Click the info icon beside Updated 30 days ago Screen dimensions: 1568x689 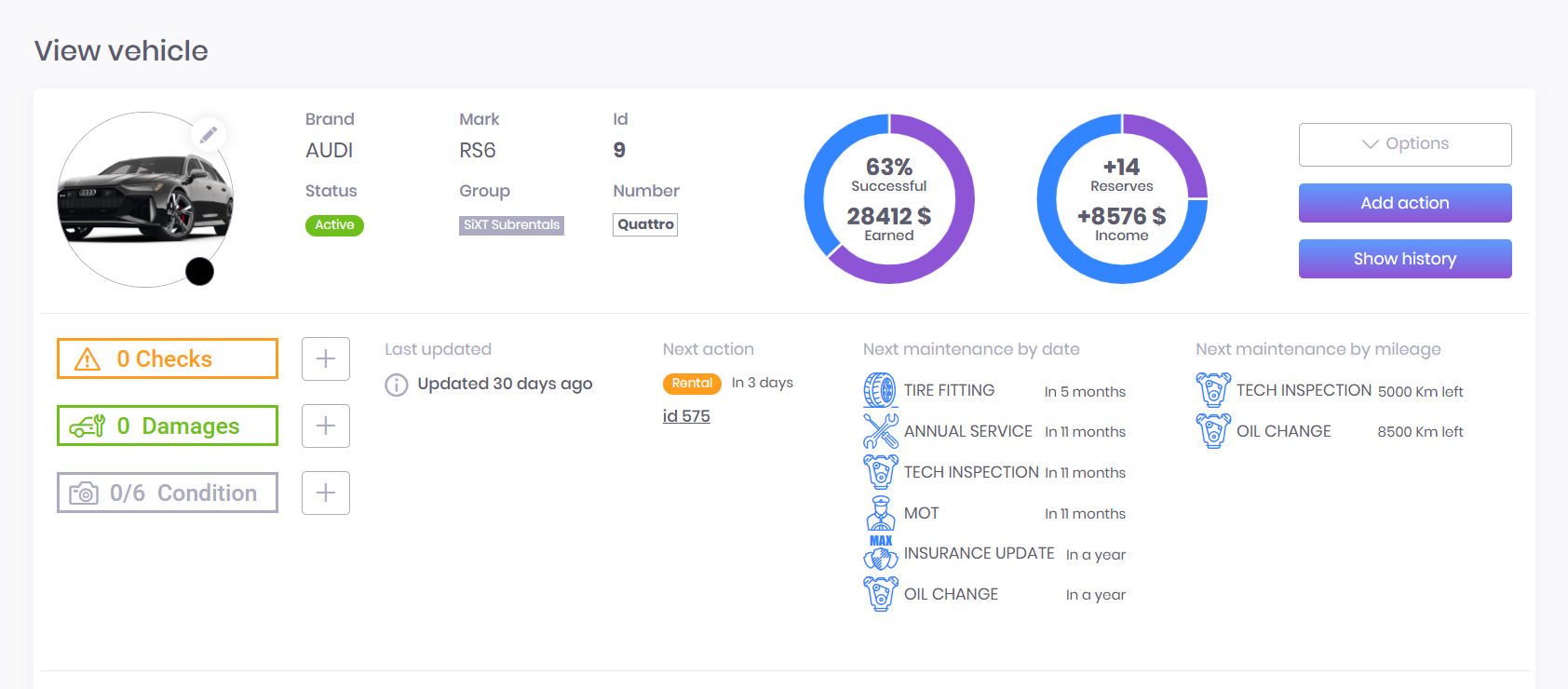(x=397, y=385)
